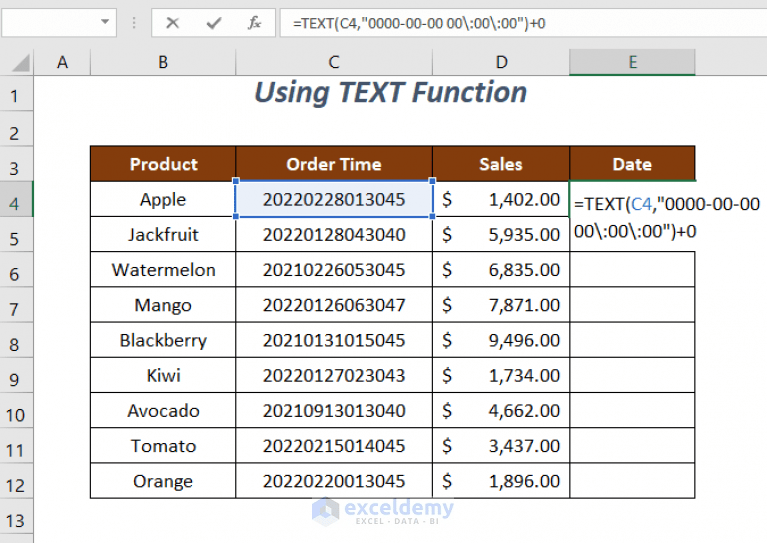Select order time cell 20220127023043
The image size is (767, 543).
click(x=334, y=375)
